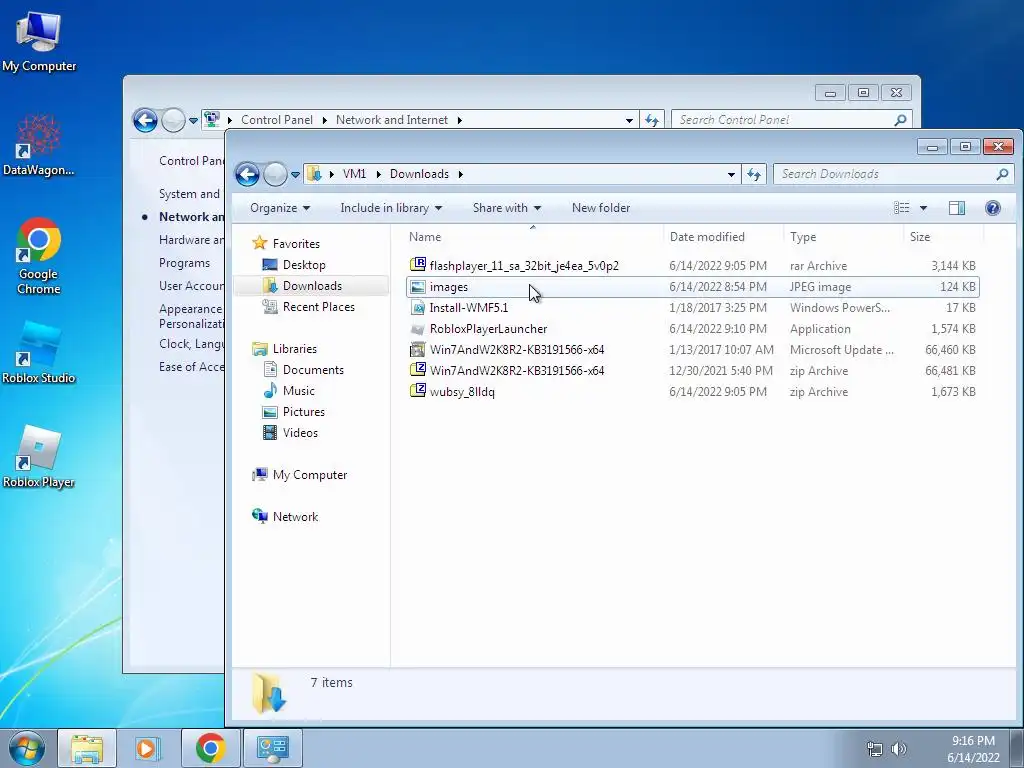Open the Include in library dropdown
This screenshot has width=1024, height=768.
pyautogui.click(x=391, y=208)
